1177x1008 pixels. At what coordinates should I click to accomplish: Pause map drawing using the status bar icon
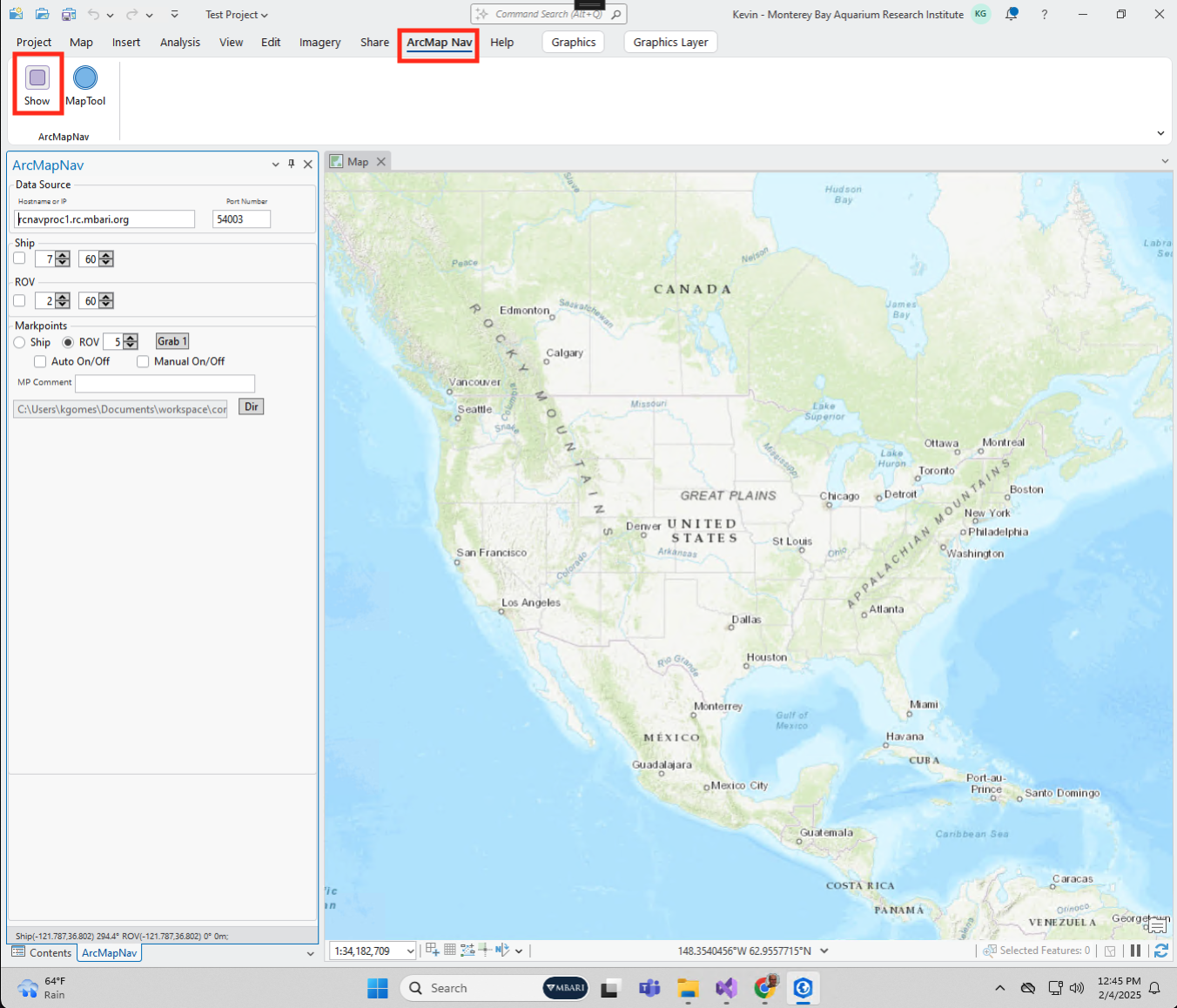pos(1135,950)
